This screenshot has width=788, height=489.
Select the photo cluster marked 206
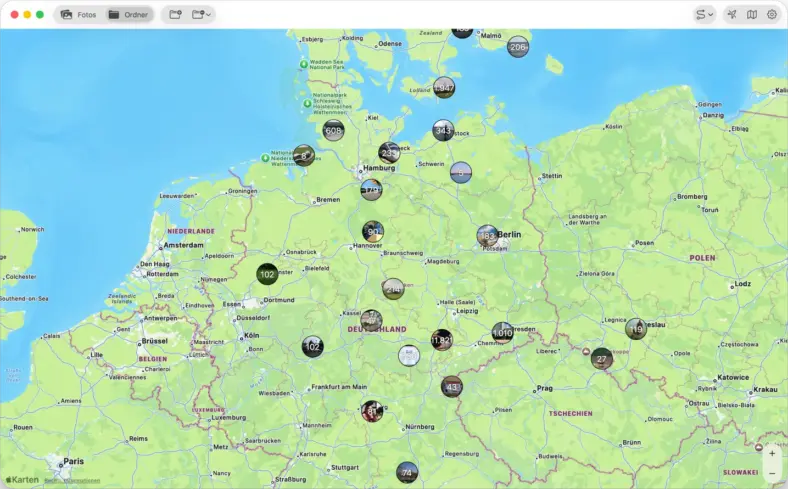pyautogui.click(x=517, y=47)
